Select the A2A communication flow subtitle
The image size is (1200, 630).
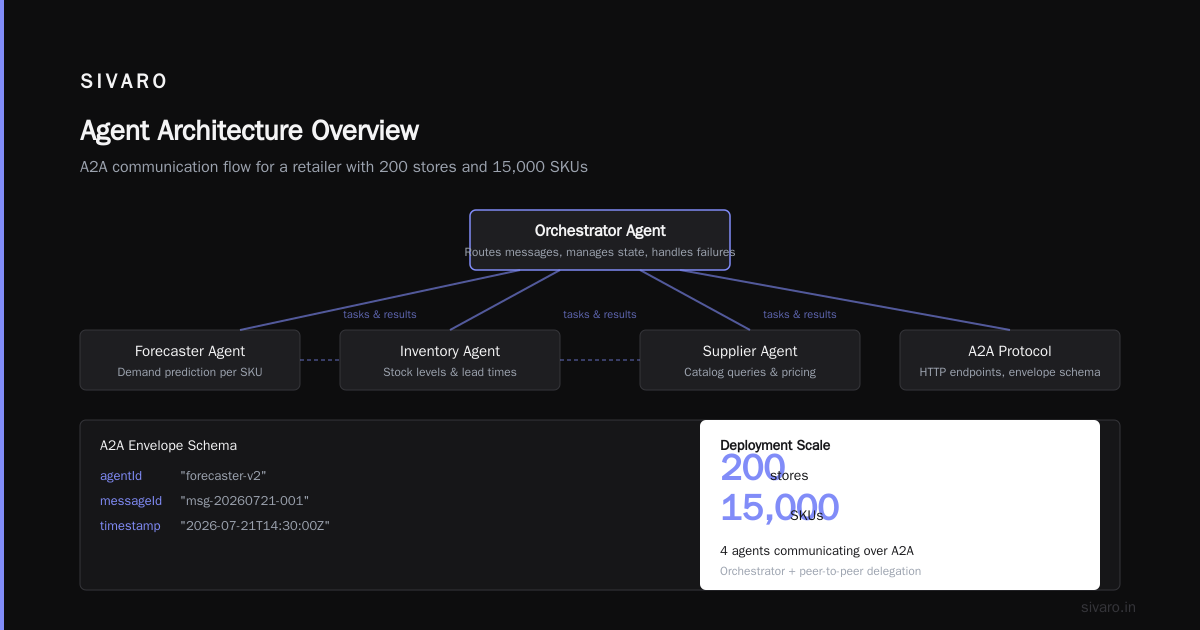334,167
